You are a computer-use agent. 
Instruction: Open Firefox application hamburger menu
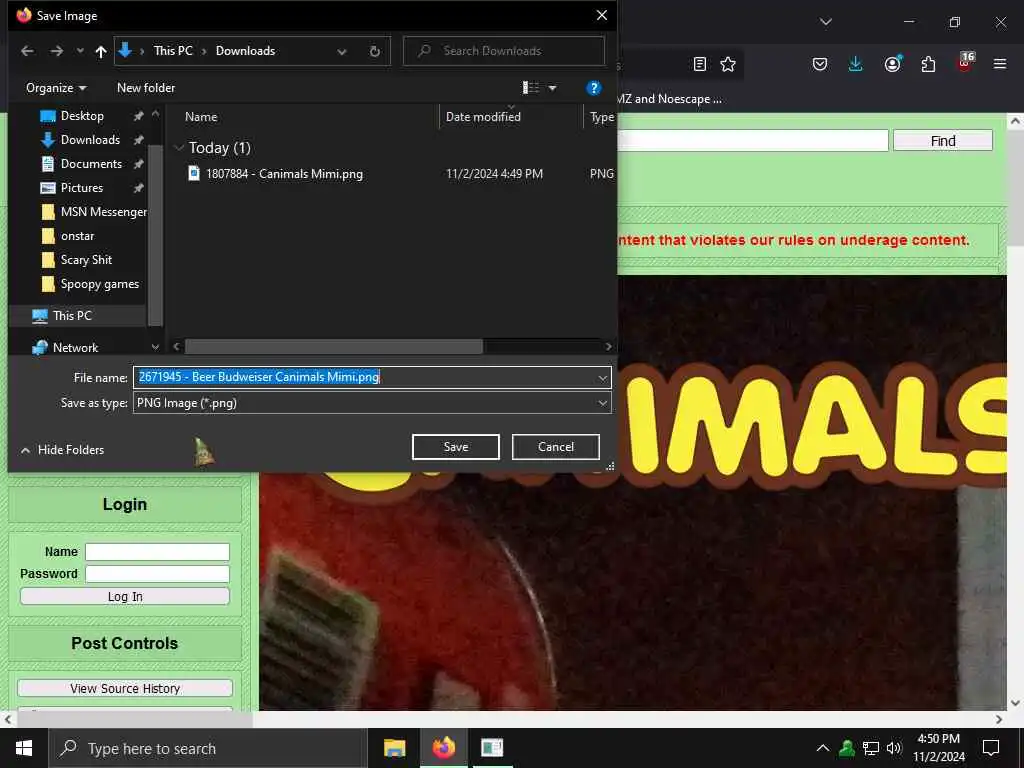tap(999, 64)
